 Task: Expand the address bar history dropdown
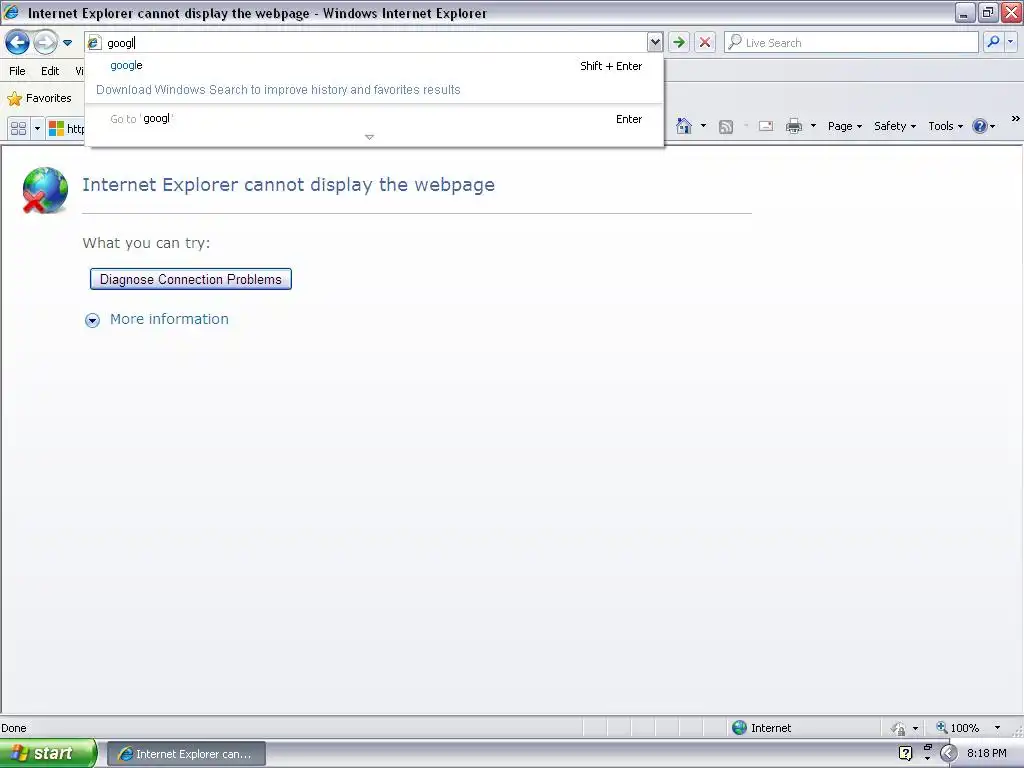tap(654, 42)
